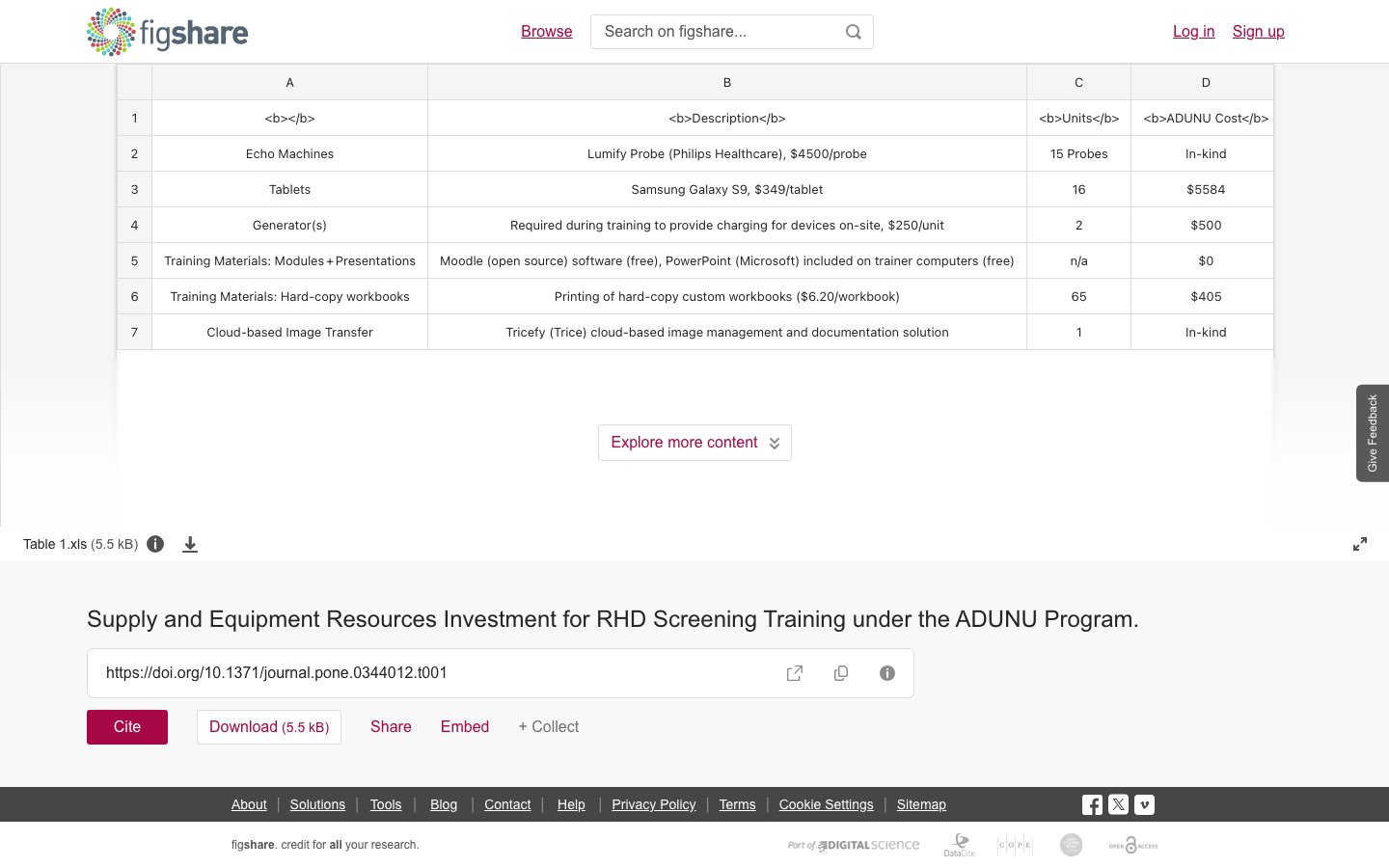The image size is (1389, 868).
Task: Copy the DOI to clipboard
Action: click(841, 673)
